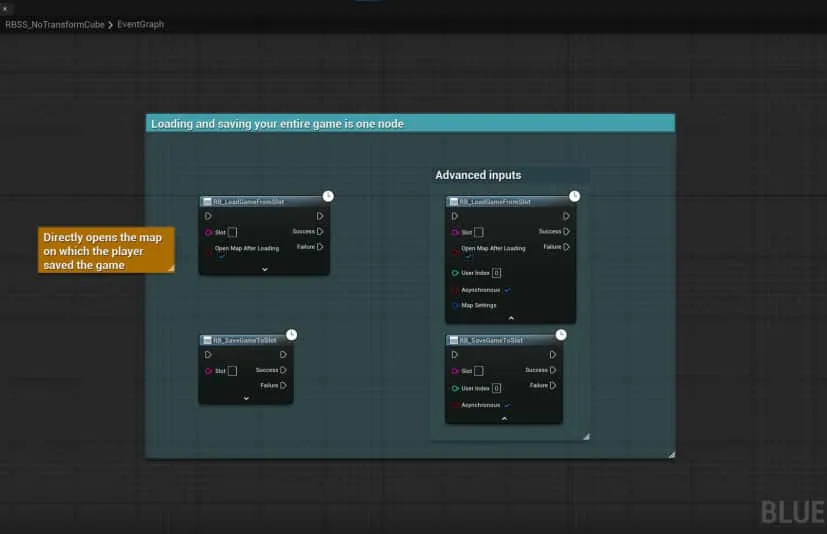This screenshot has height=534, width=827.
Task: Click the latent clock icon on Advanced inputs save node
Action: point(561,335)
